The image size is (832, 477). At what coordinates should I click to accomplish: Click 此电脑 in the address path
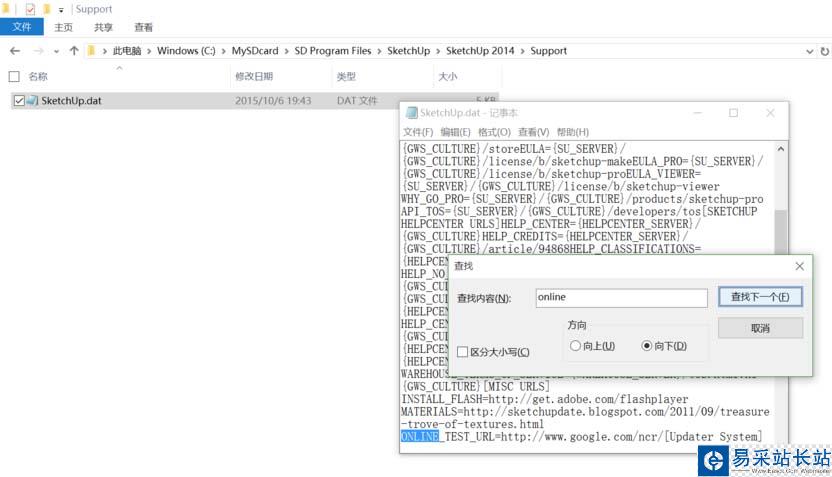pyautogui.click(x=127, y=51)
